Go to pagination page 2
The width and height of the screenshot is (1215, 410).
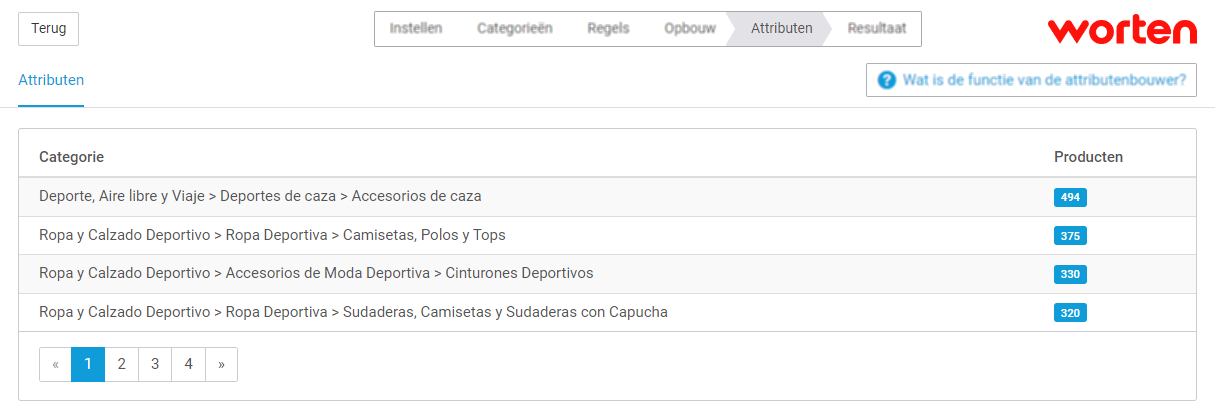[x=121, y=365]
